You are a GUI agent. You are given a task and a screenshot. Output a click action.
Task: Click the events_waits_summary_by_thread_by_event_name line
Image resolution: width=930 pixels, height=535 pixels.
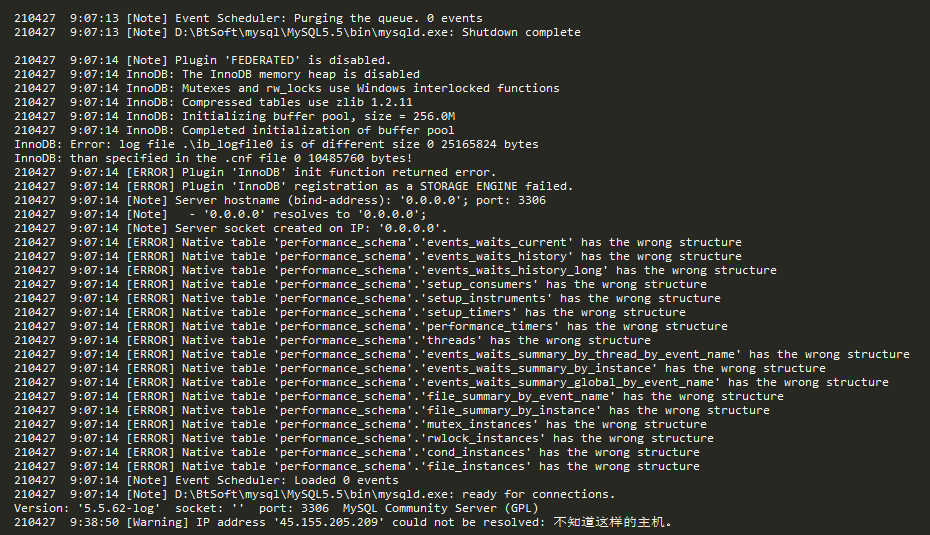click(x=462, y=355)
